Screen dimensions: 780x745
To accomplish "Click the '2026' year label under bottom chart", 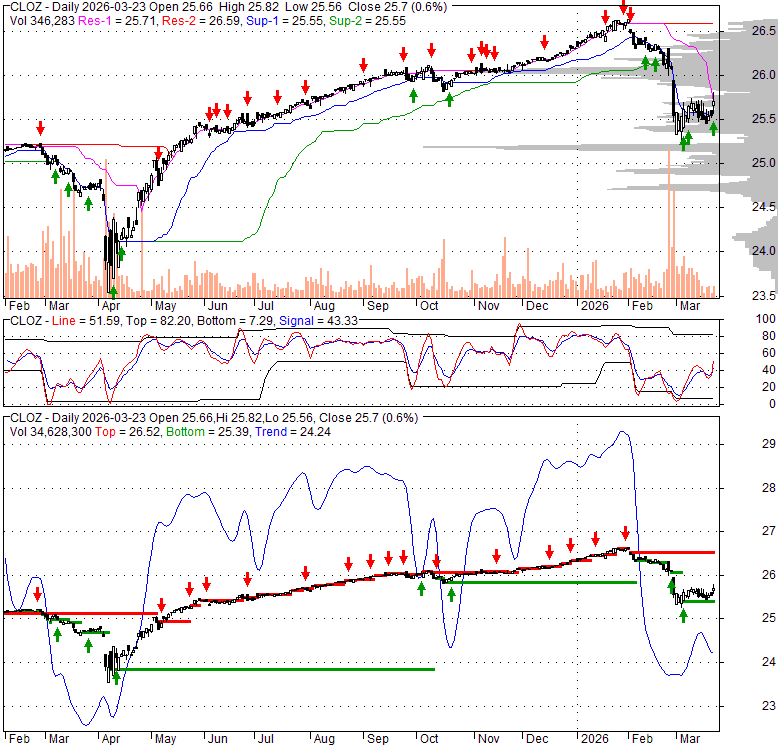I will point(595,739).
